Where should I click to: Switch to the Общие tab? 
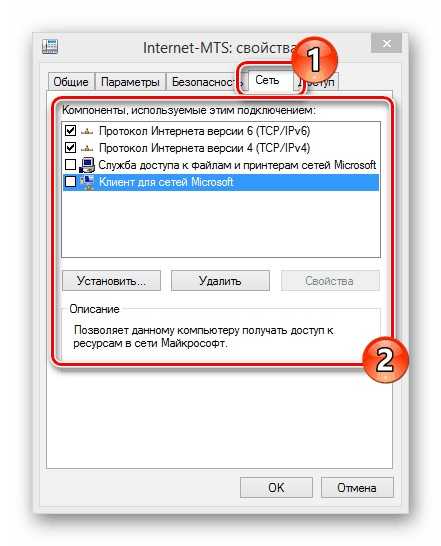[x=71, y=82]
